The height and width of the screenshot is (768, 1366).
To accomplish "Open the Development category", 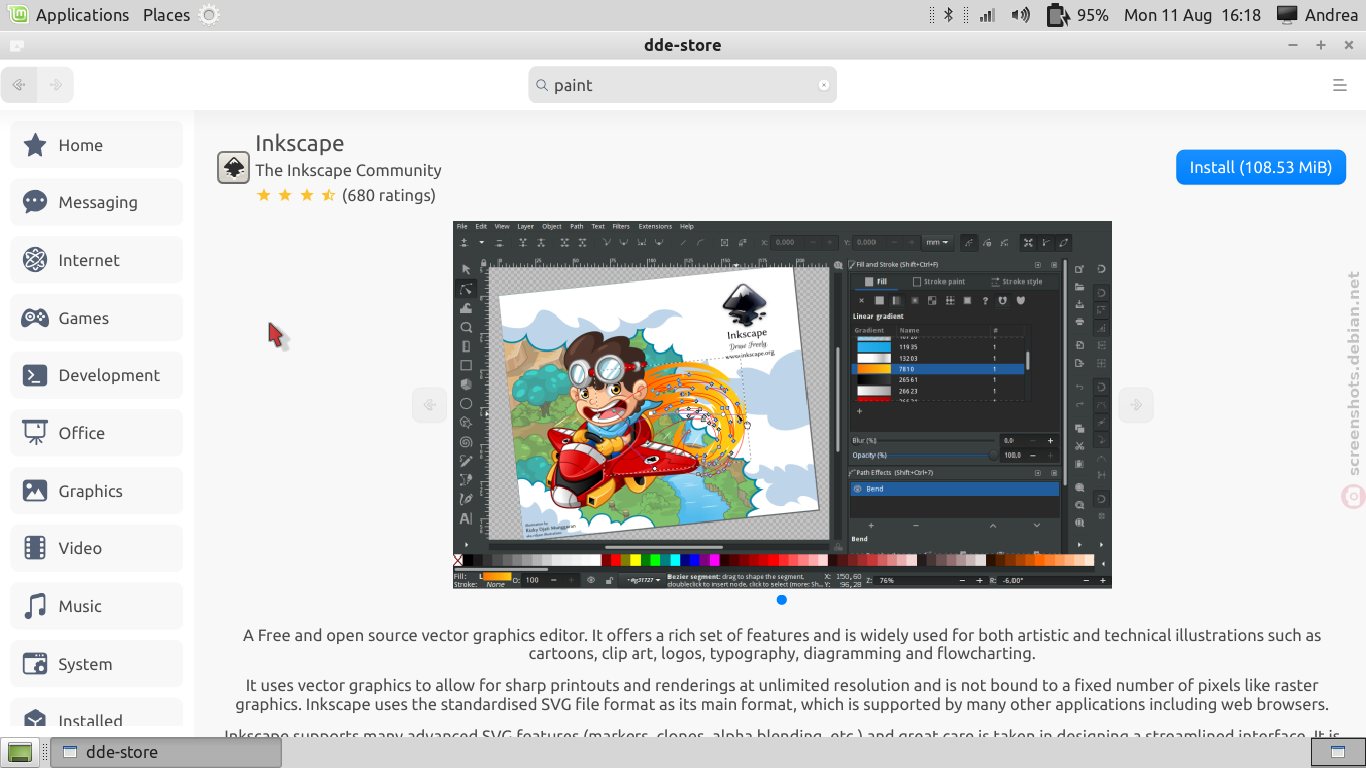I will click(96, 375).
